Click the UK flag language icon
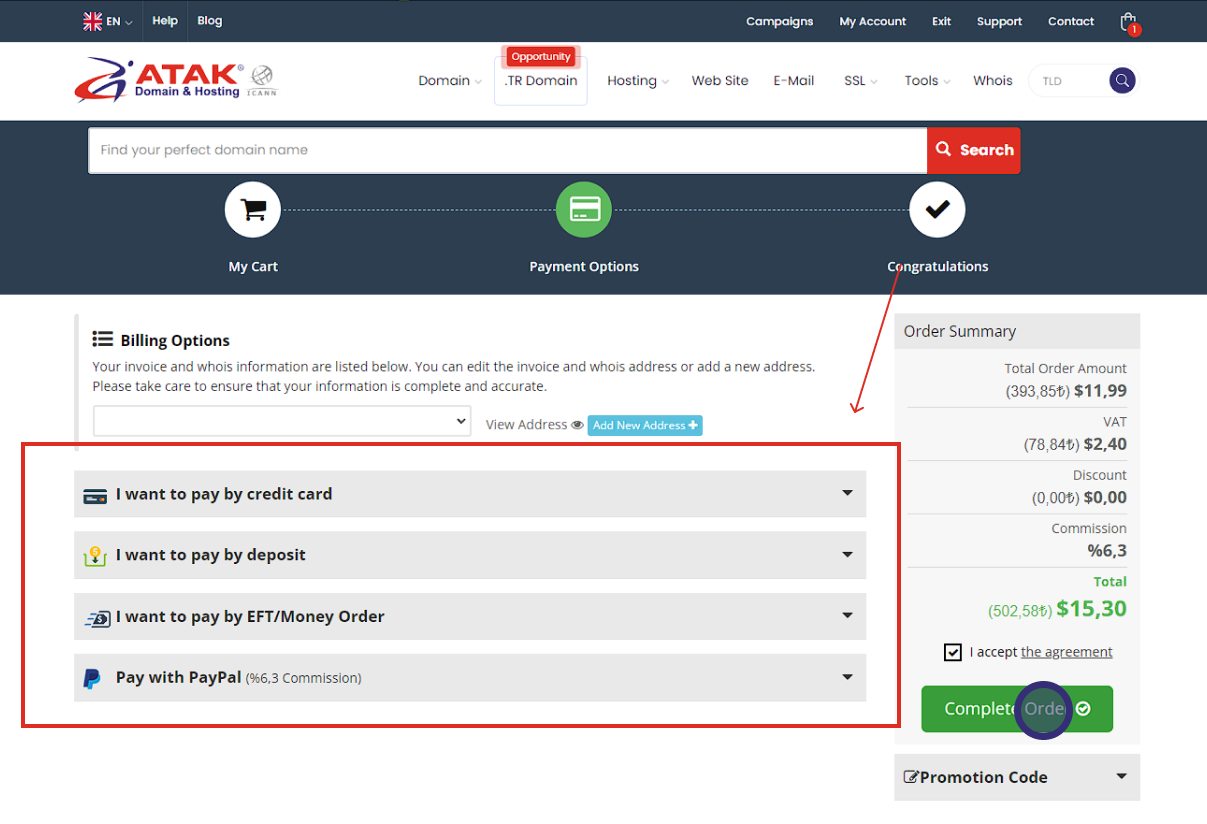The image size is (1207, 824). [92, 21]
